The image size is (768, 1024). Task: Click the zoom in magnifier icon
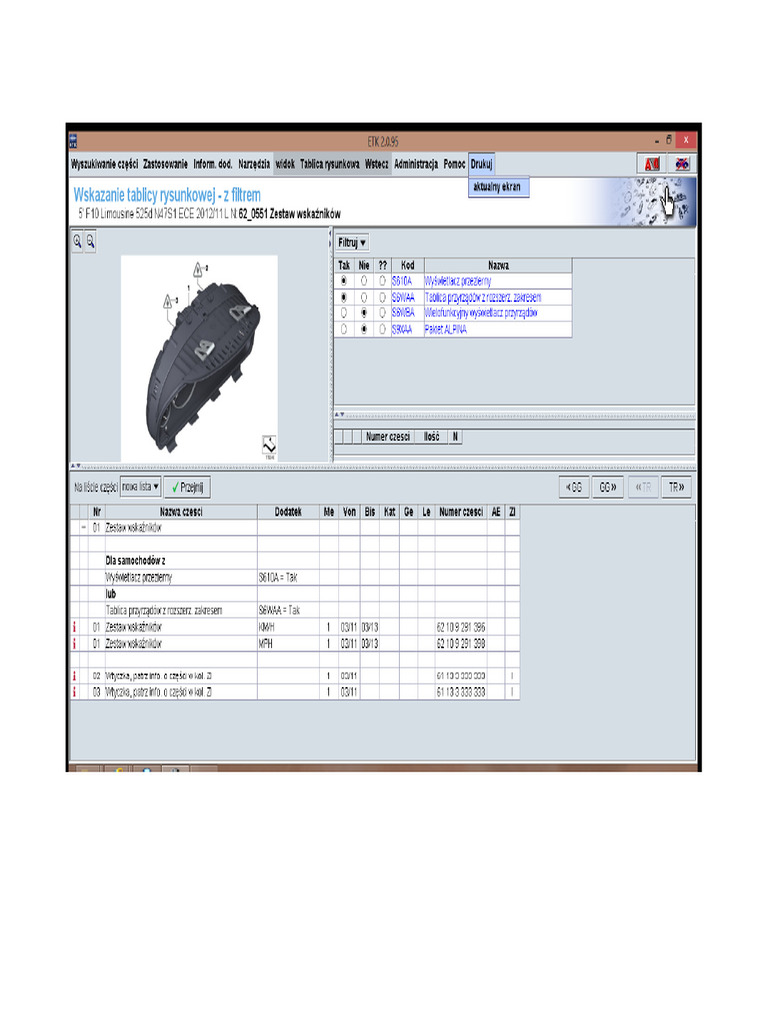click(77, 241)
